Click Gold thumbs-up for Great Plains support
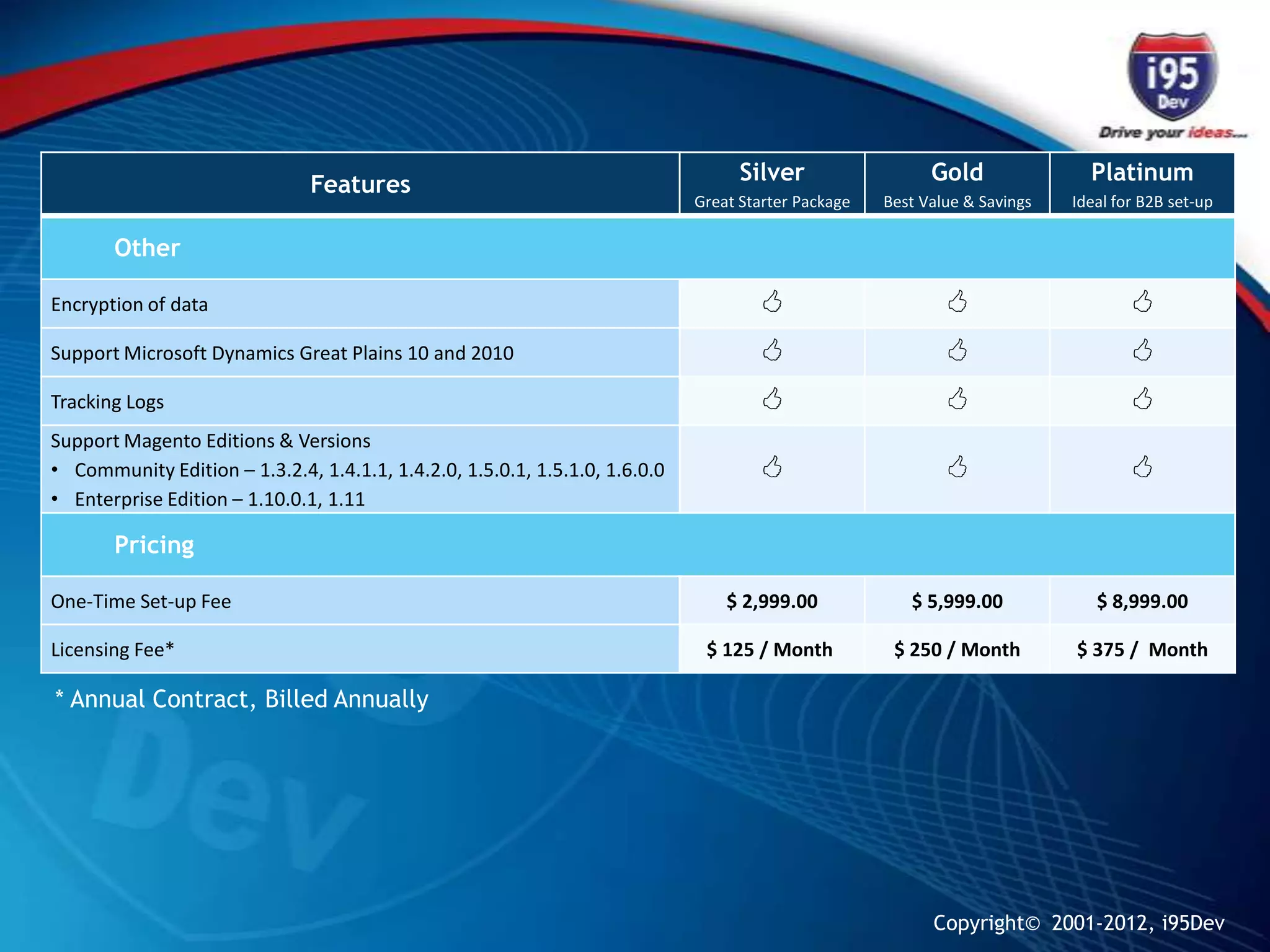Viewport: 1270px width, 952px height. pyautogui.click(x=957, y=351)
